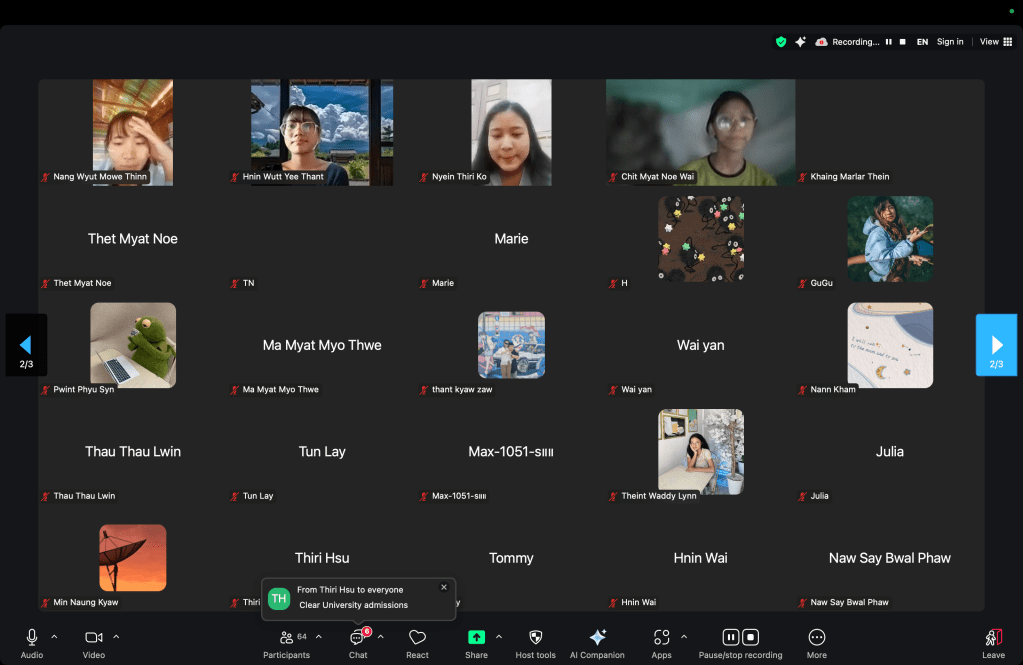1023x665 pixels.
Task: Click the Sign in link
Action: tap(950, 42)
